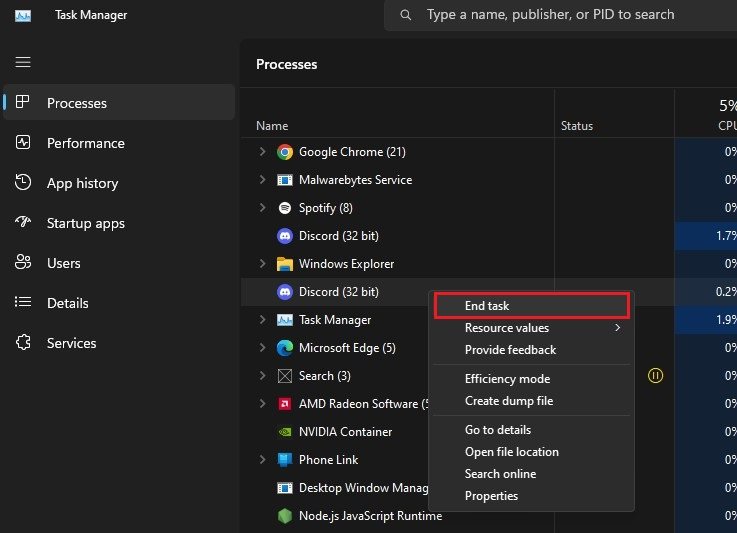Select Efficiency mode in context menu
The image size is (737, 533).
tap(507, 379)
